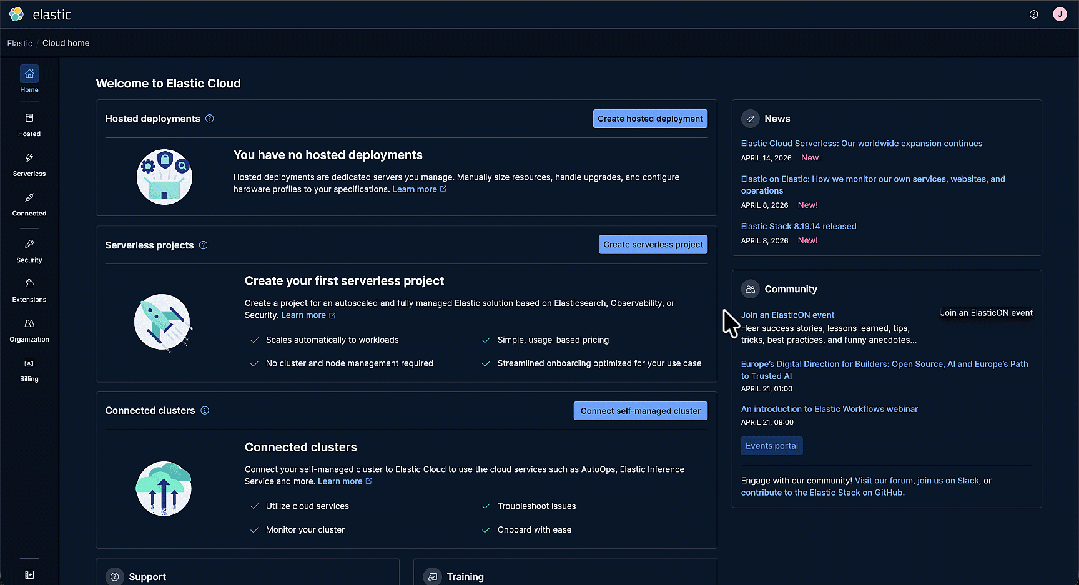This screenshot has width=1079, height=585.
Task: Click the connected clusters cloud illustration
Action: click(164, 489)
